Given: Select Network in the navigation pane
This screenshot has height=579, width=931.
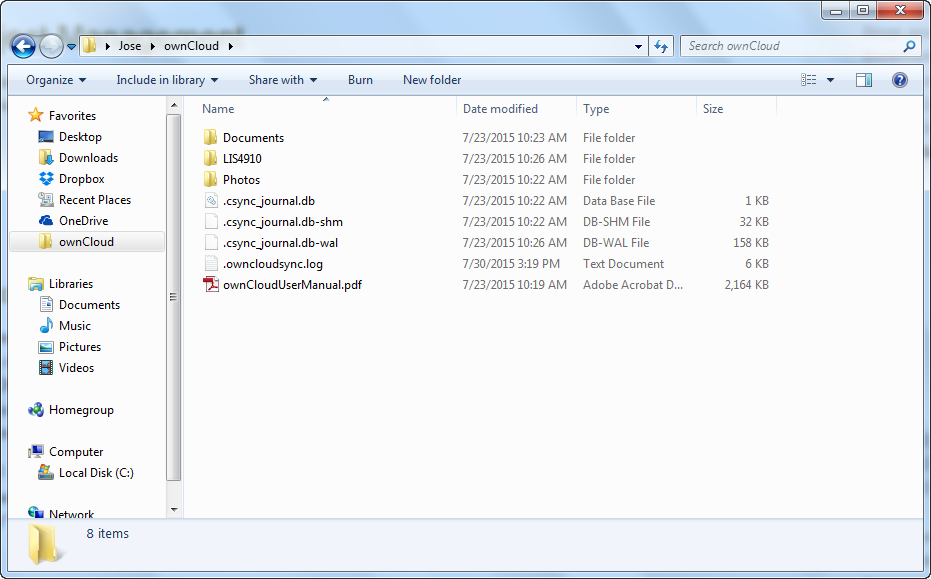Looking at the screenshot, I should coord(71,514).
